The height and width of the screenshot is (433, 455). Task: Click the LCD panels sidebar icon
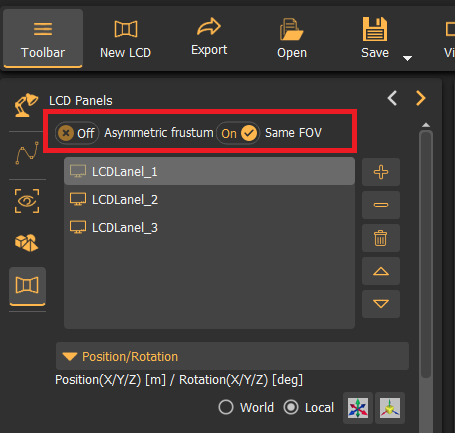tap(27, 286)
